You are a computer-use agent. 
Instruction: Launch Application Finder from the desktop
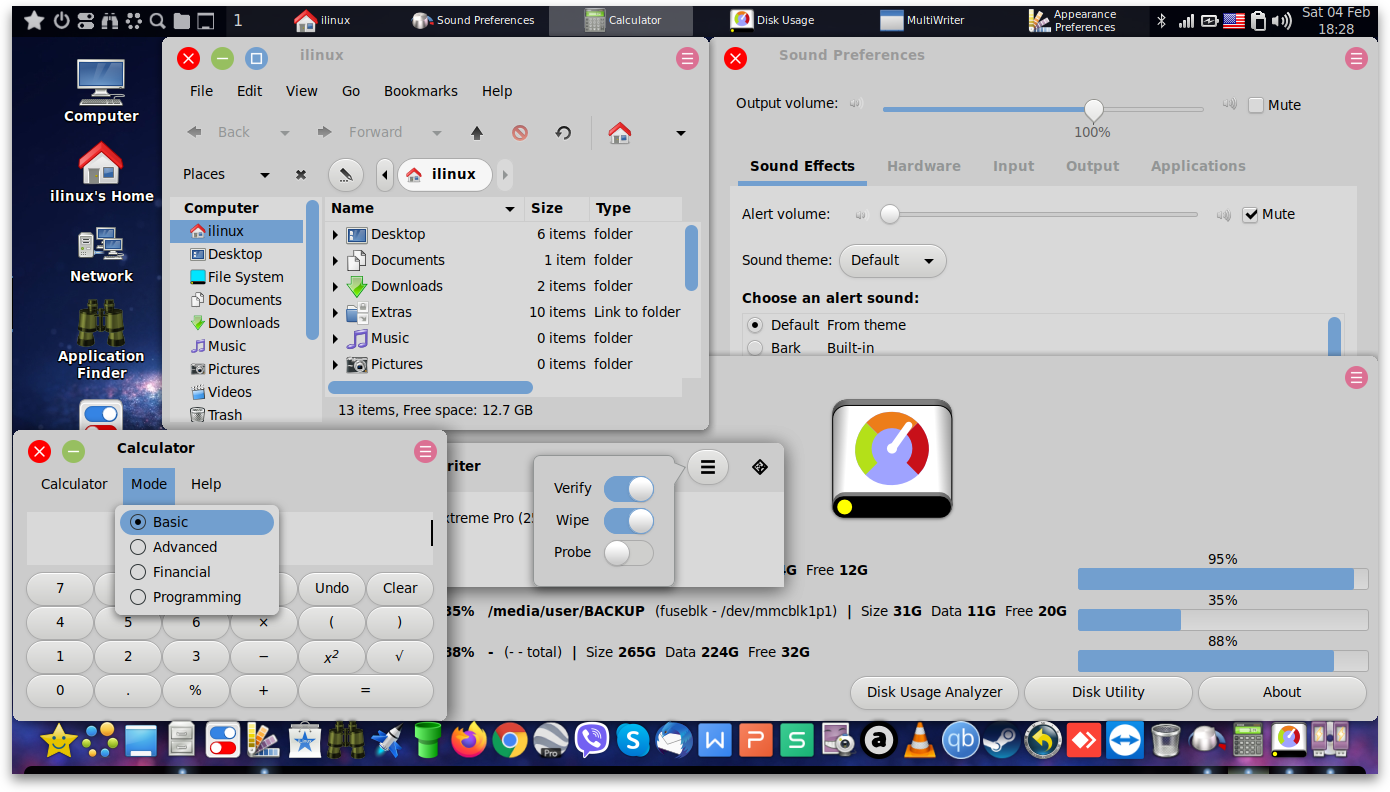tap(101, 340)
